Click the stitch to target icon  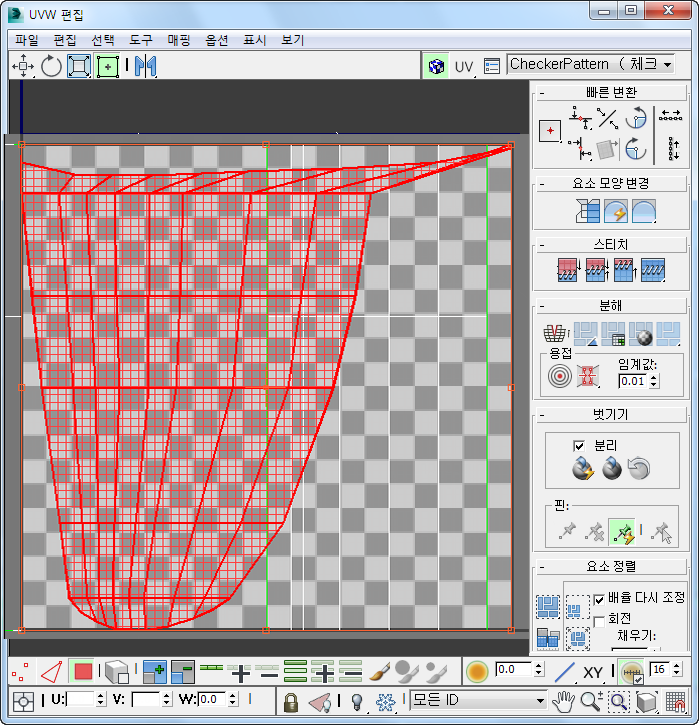(568, 270)
